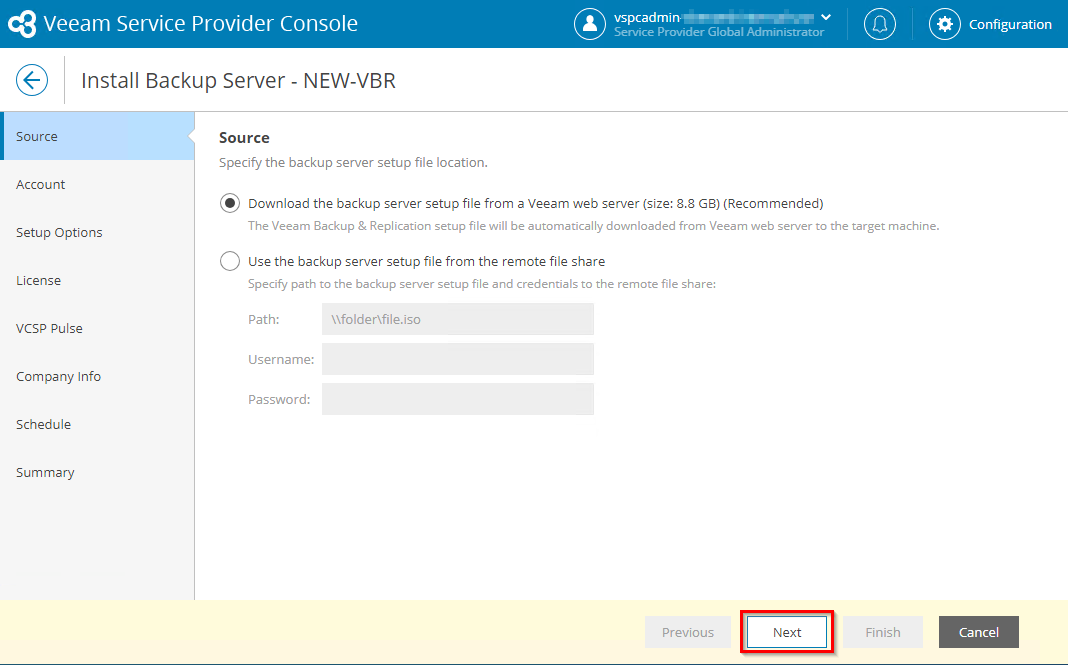Open the Configuration link
Screen dimensions: 1068x665
click(1010, 25)
